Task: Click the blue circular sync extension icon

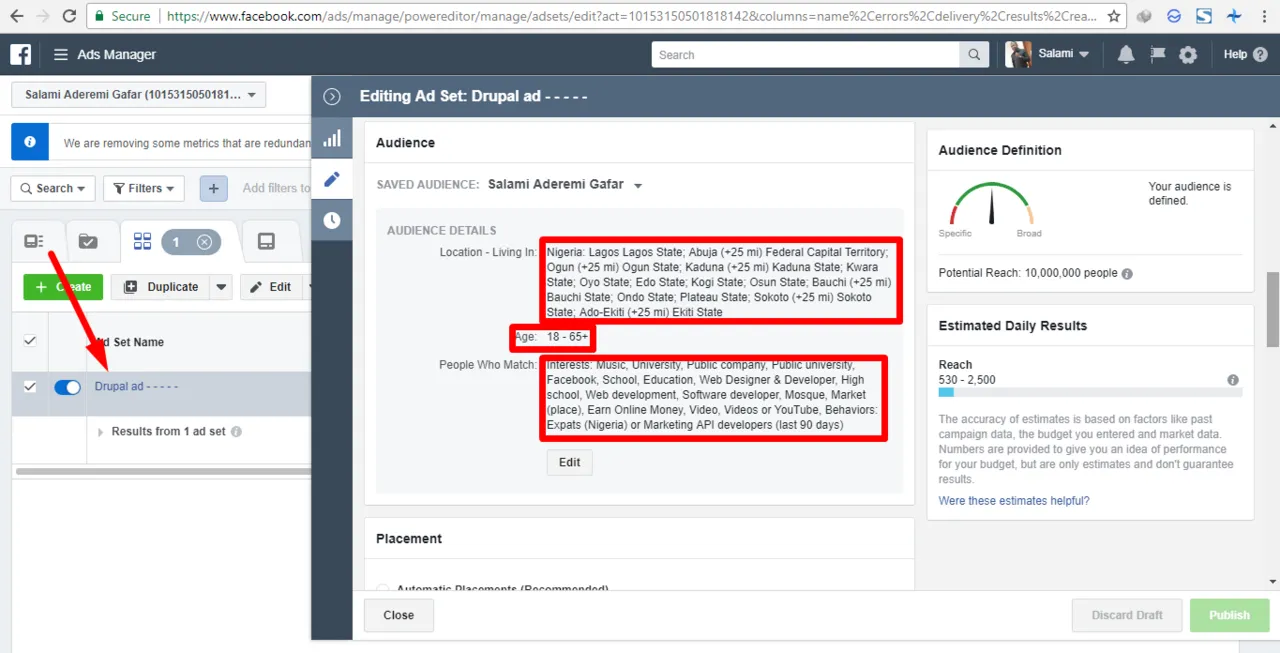Action: [1174, 16]
